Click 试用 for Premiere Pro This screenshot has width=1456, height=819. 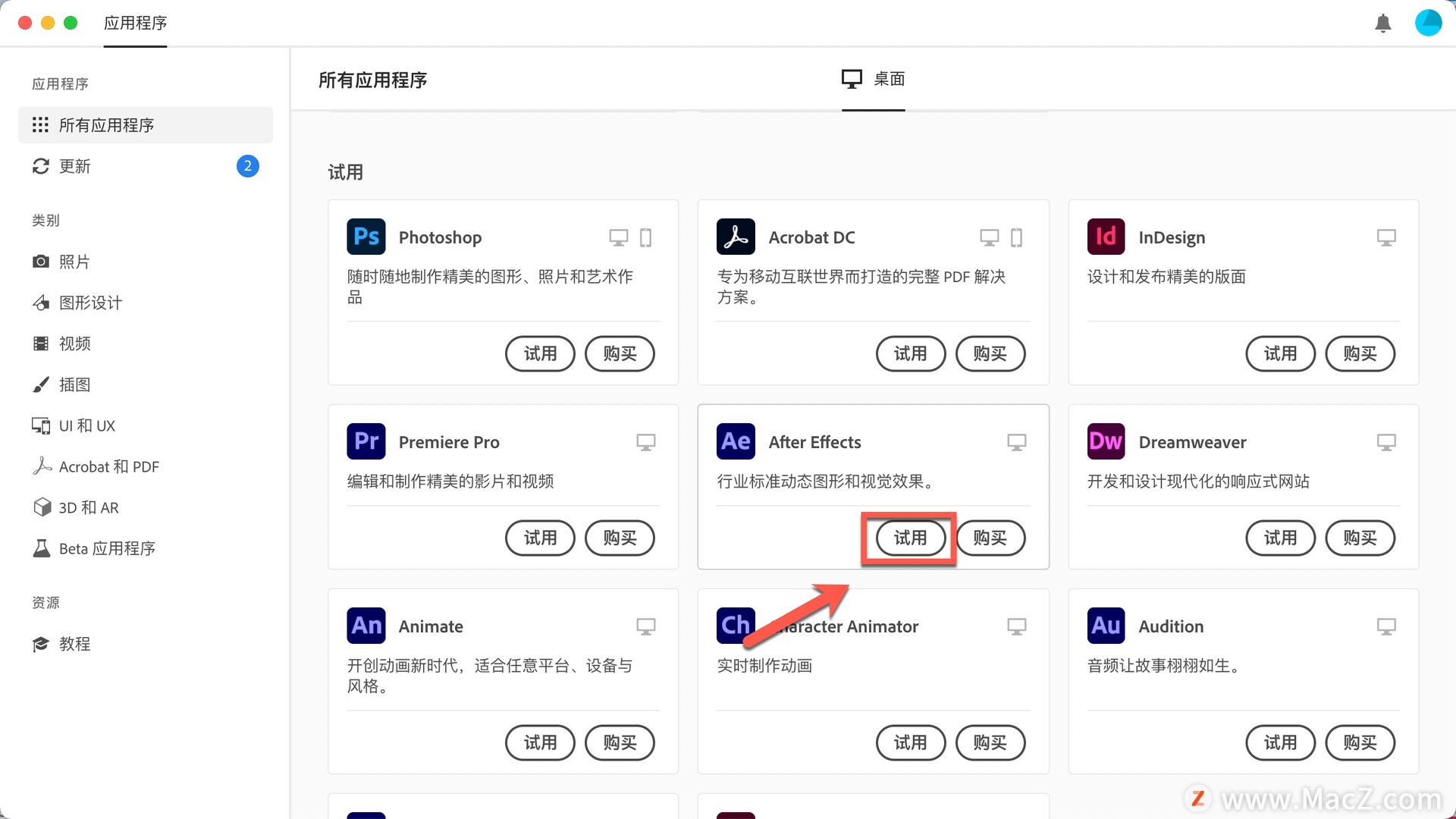point(540,538)
